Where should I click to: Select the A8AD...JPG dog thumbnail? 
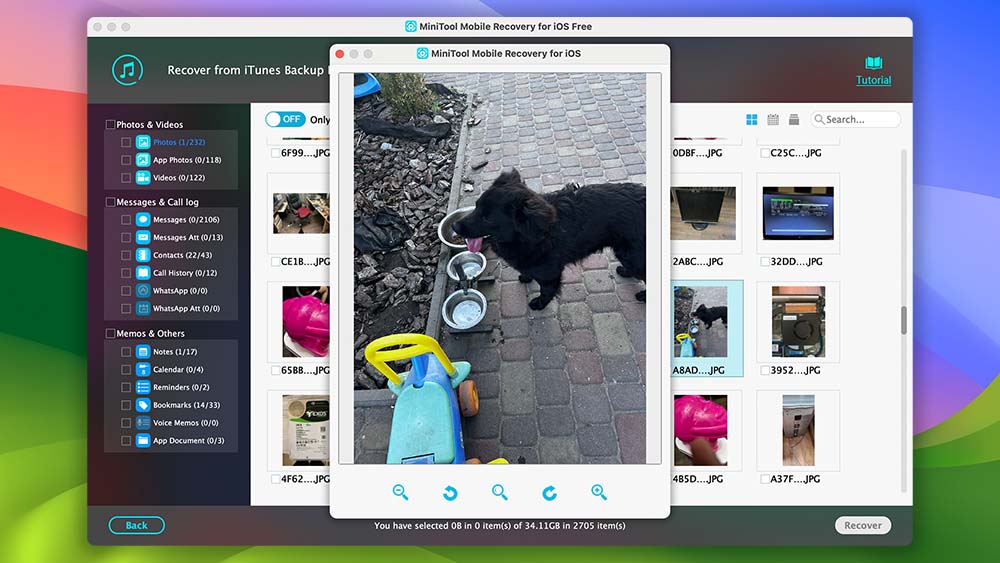pos(700,321)
